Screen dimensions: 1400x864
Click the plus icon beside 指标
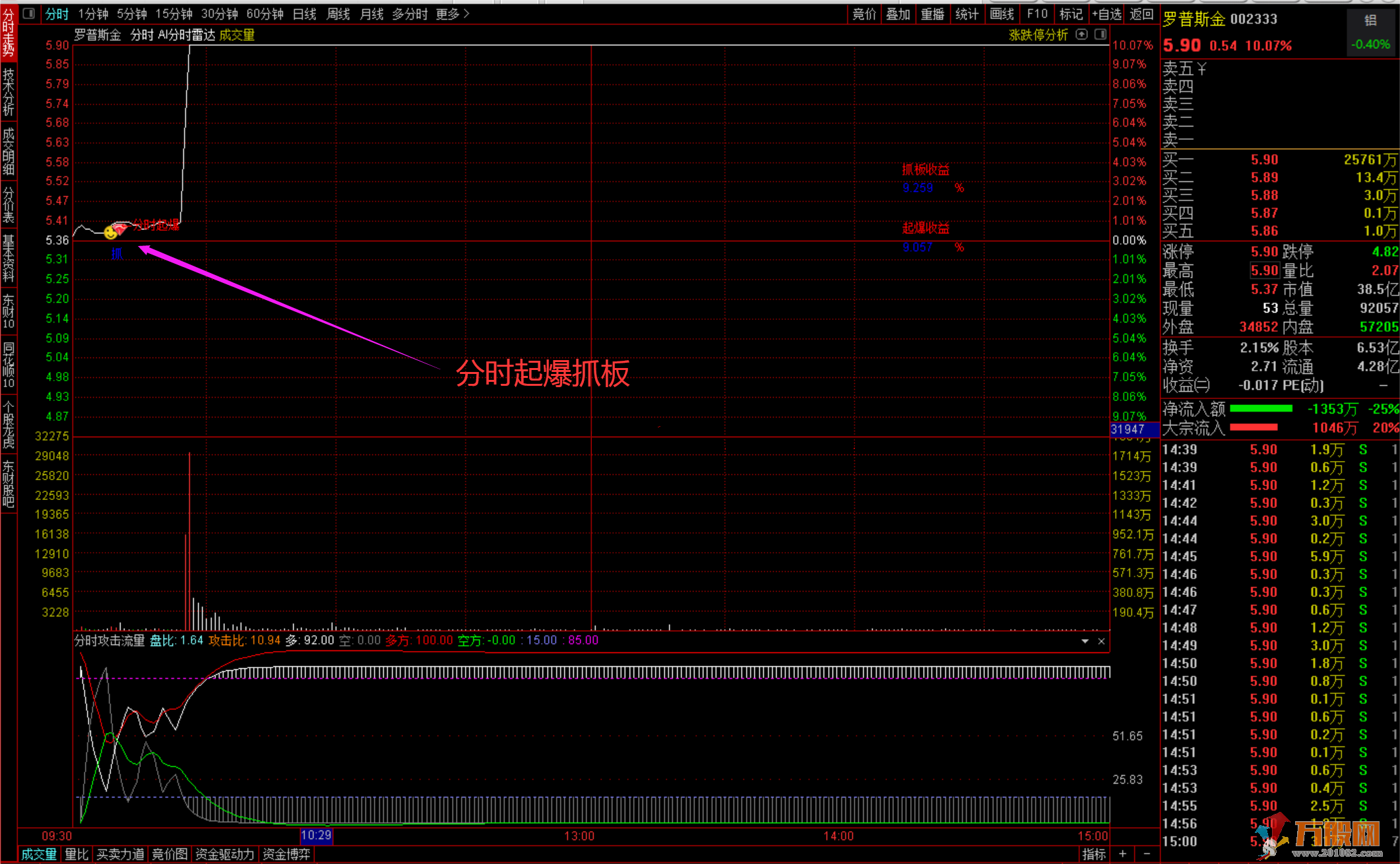[1122, 854]
